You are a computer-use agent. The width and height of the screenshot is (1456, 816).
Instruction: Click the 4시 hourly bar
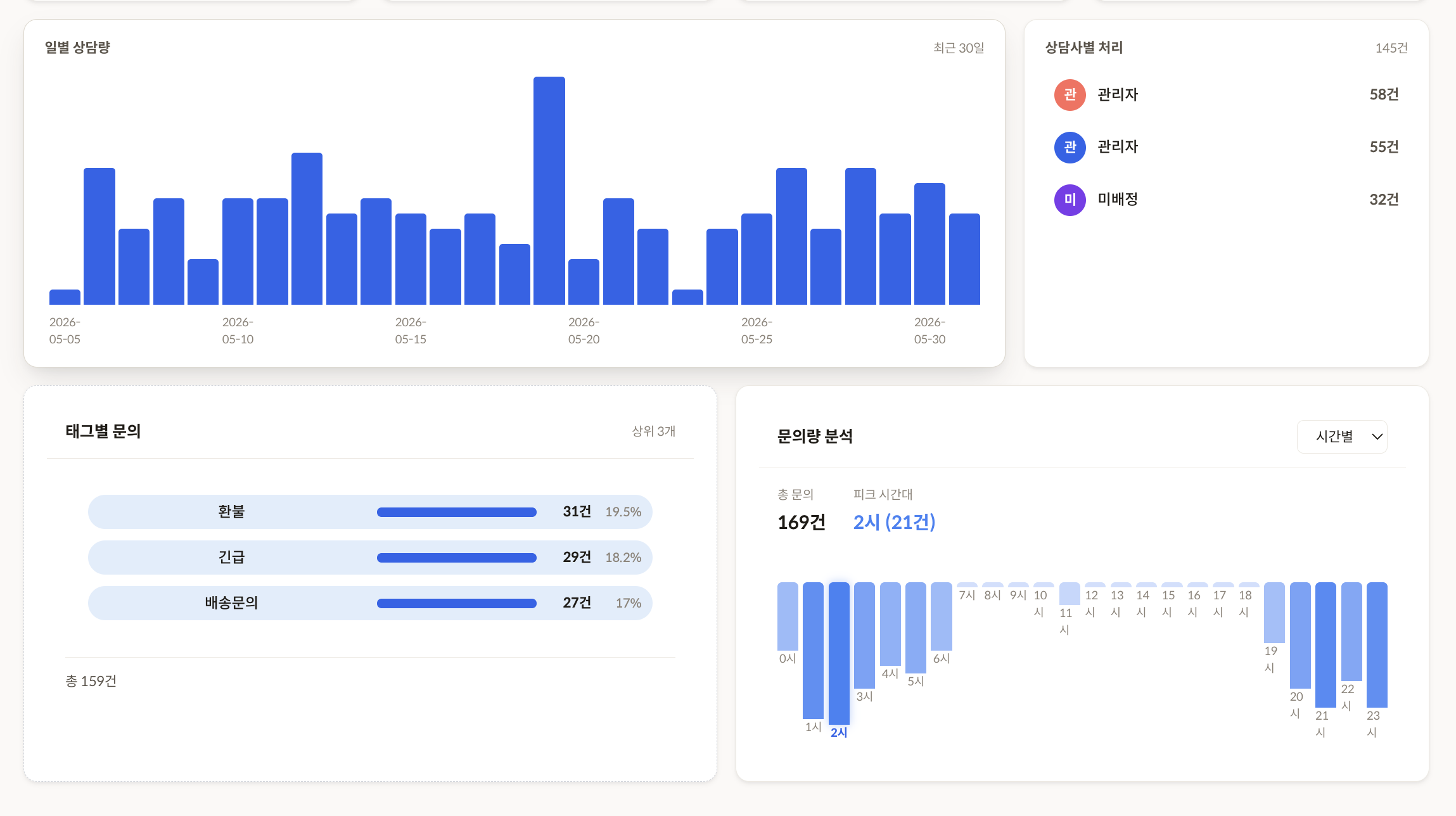(890, 624)
